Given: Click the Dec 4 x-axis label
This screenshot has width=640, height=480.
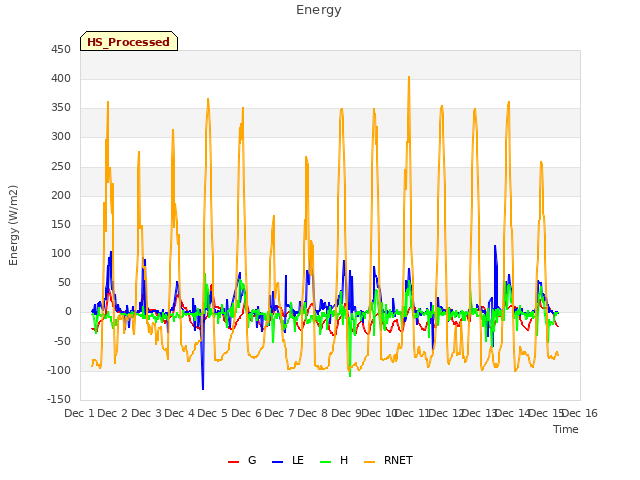Looking at the screenshot, I should point(180,413).
